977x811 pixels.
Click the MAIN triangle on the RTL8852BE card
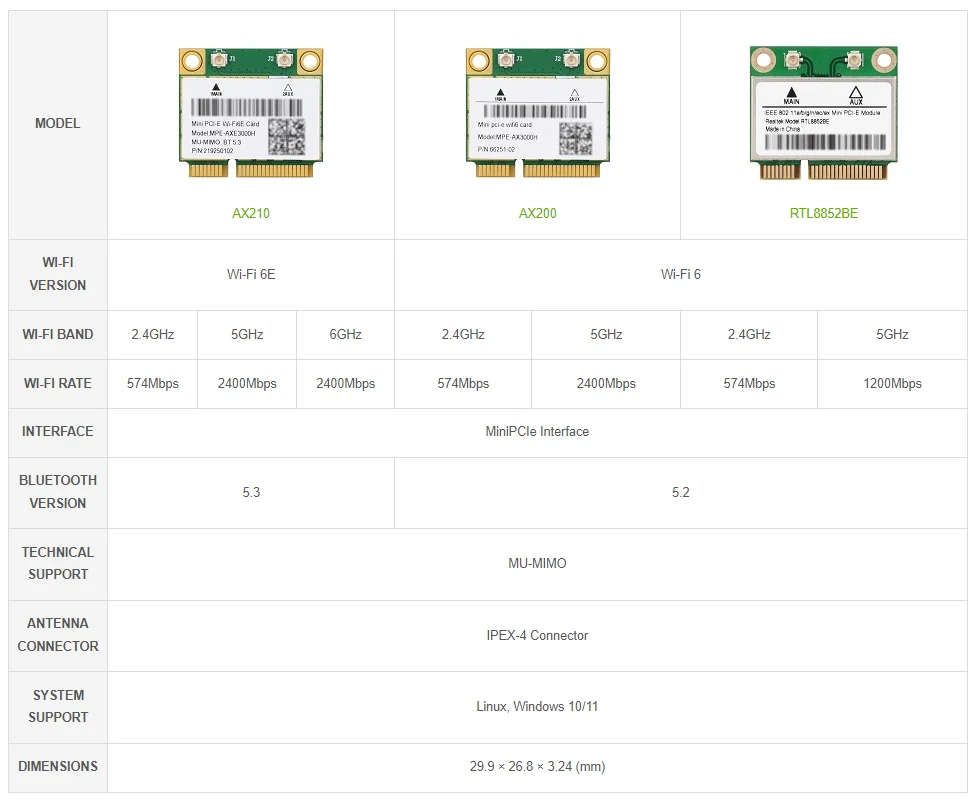pyautogui.click(x=791, y=93)
